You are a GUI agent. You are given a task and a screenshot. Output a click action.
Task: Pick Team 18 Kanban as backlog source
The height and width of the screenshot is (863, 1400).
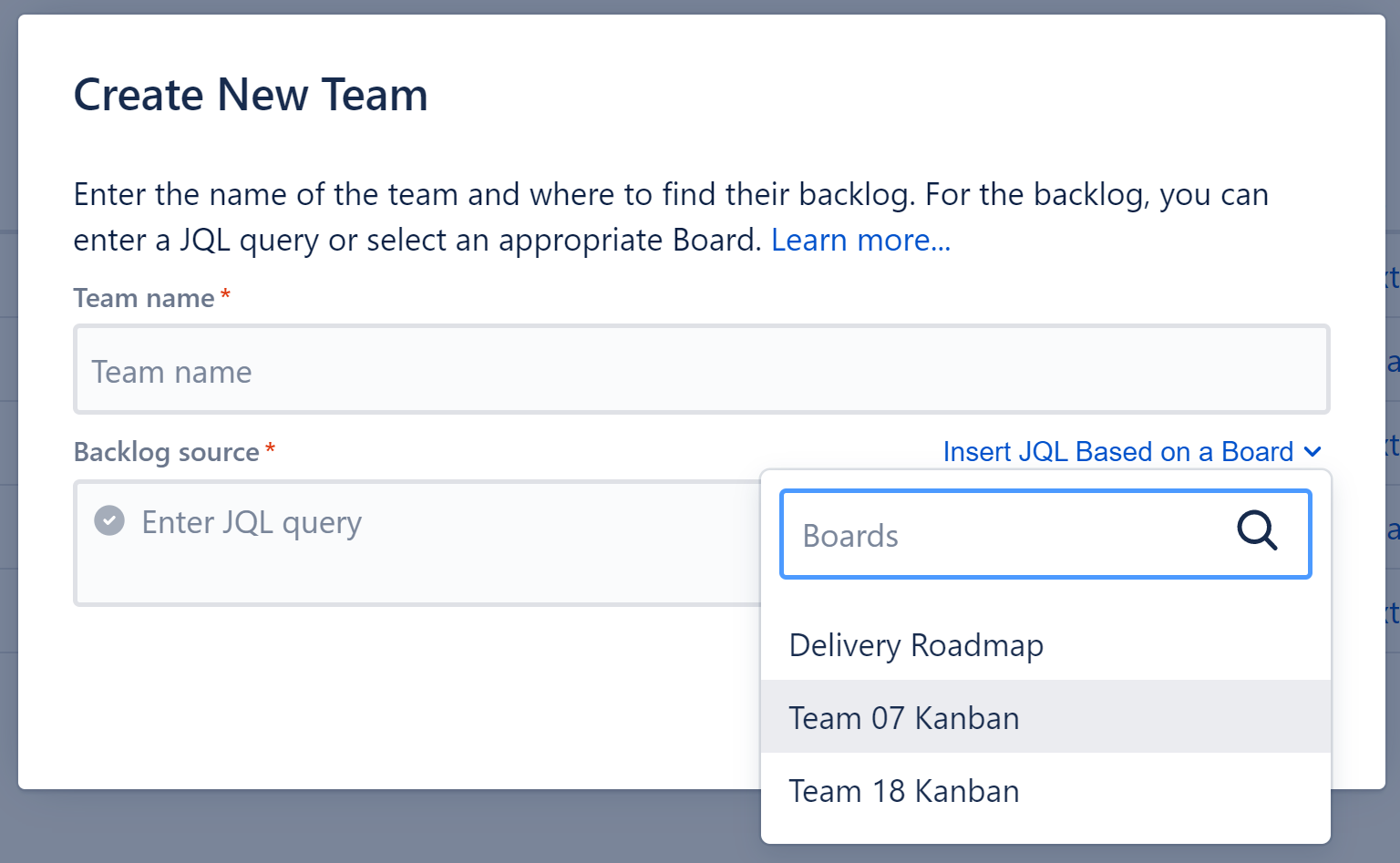pos(903,791)
